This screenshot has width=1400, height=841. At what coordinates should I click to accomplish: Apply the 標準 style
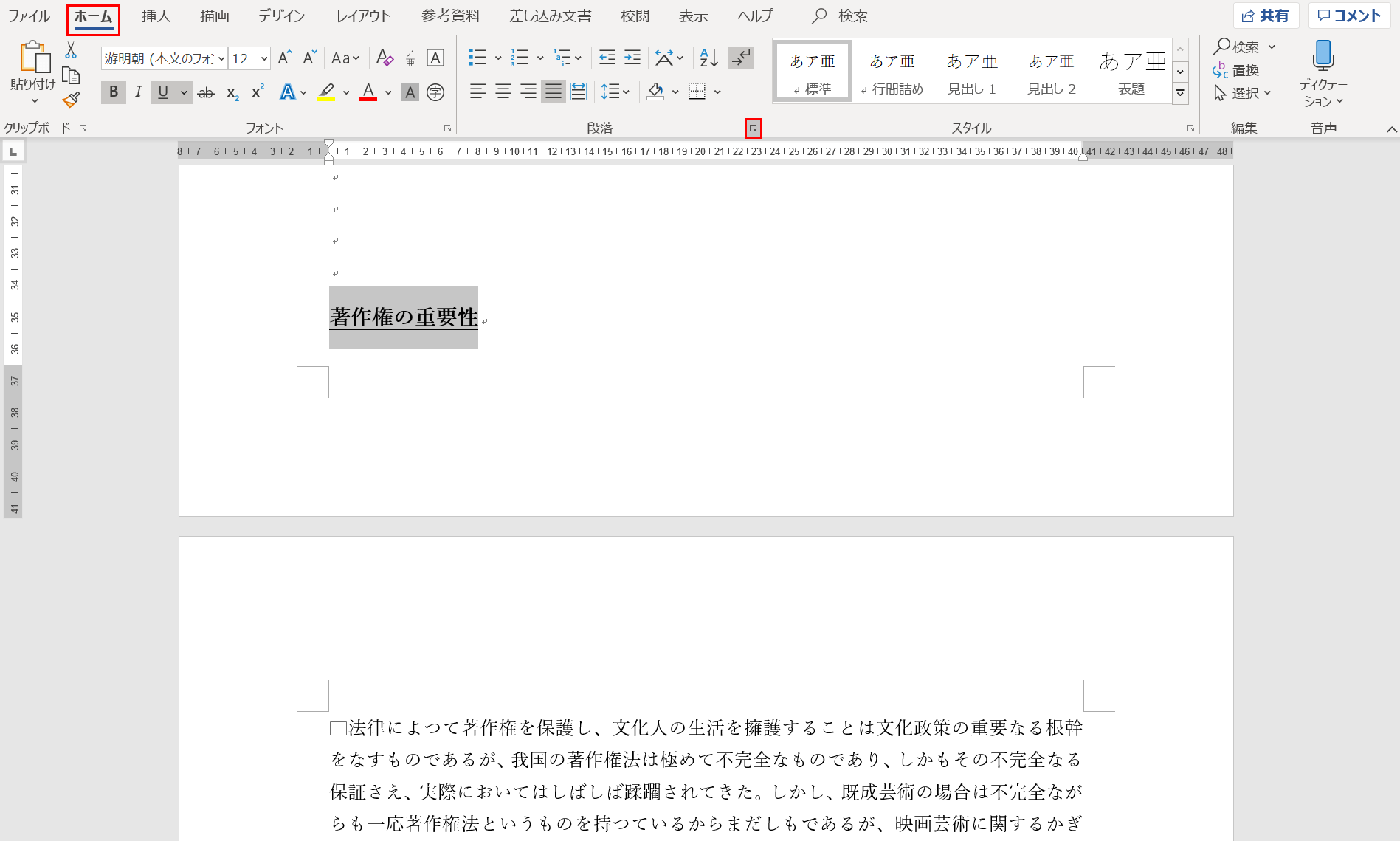pos(813,71)
